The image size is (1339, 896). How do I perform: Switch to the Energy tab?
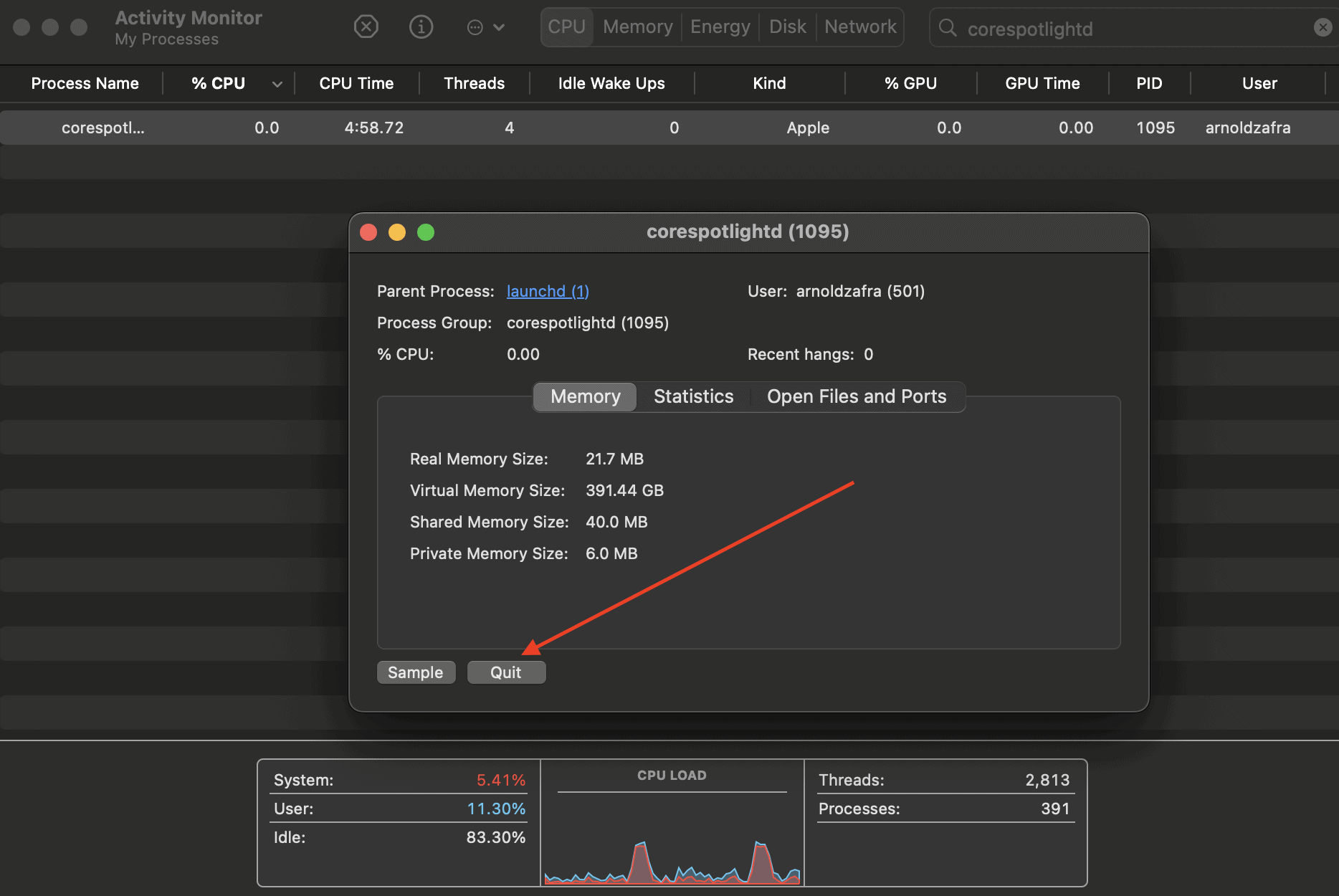pos(720,27)
